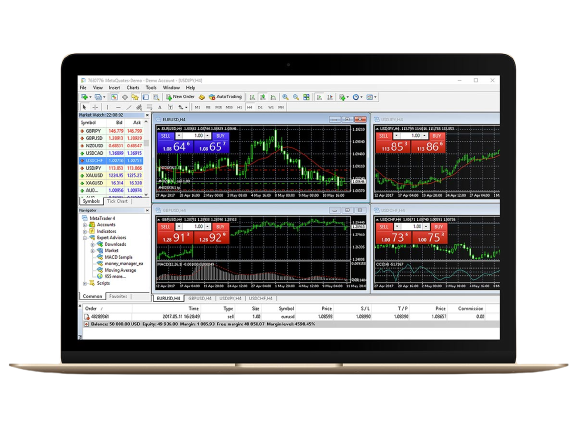Screen dimensions: 577x433
Task: Click the blue SELL button on EURUSD
Action: [166, 136]
